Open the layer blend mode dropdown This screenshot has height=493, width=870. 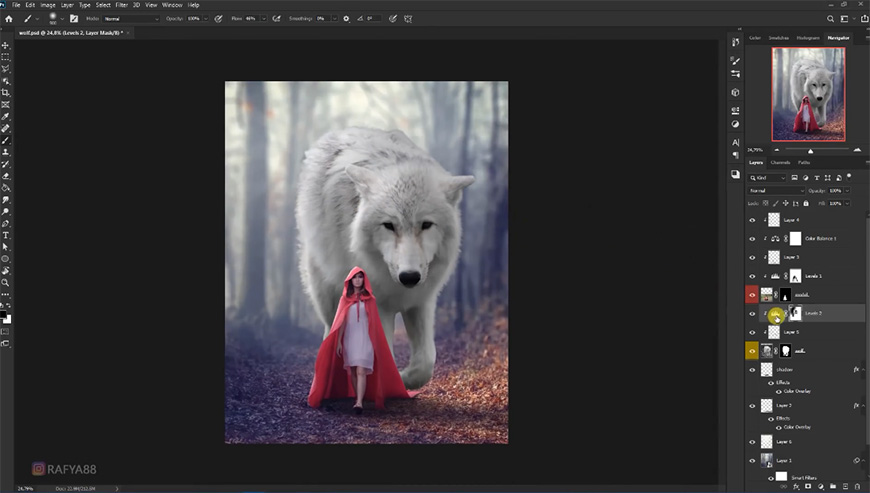click(776, 191)
